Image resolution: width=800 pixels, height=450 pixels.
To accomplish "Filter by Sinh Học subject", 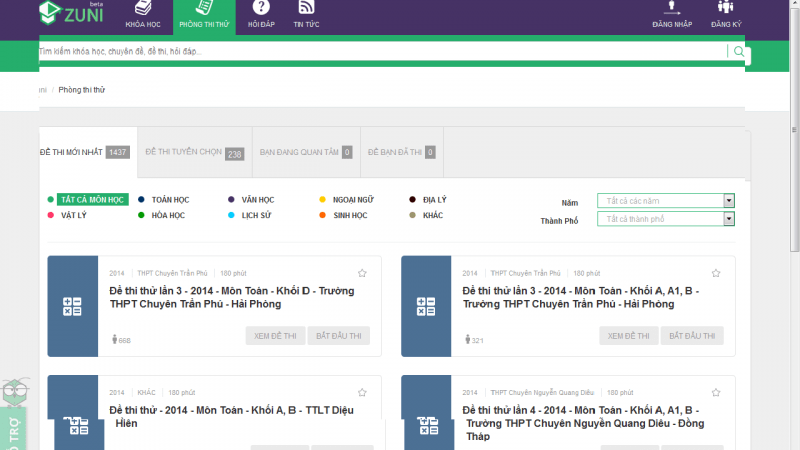I will (350, 215).
